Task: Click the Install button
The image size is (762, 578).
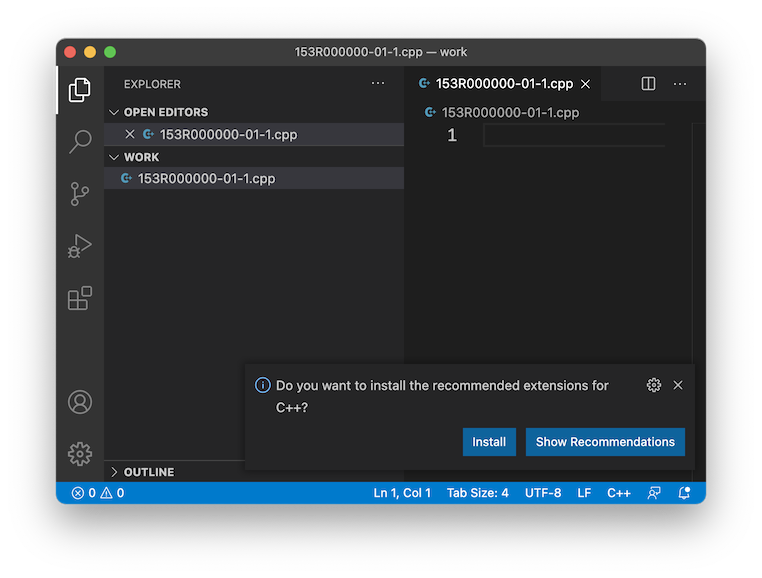Action: [x=489, y=442]
